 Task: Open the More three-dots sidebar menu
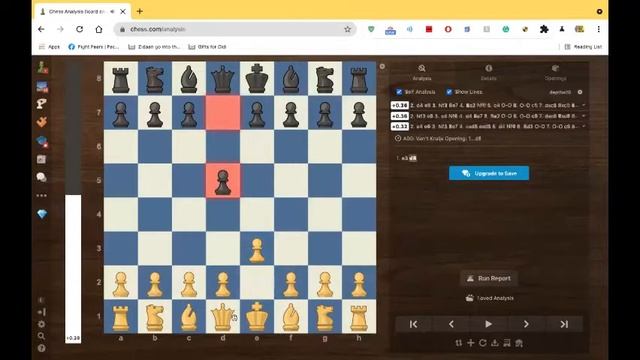(x=42, y=196)
